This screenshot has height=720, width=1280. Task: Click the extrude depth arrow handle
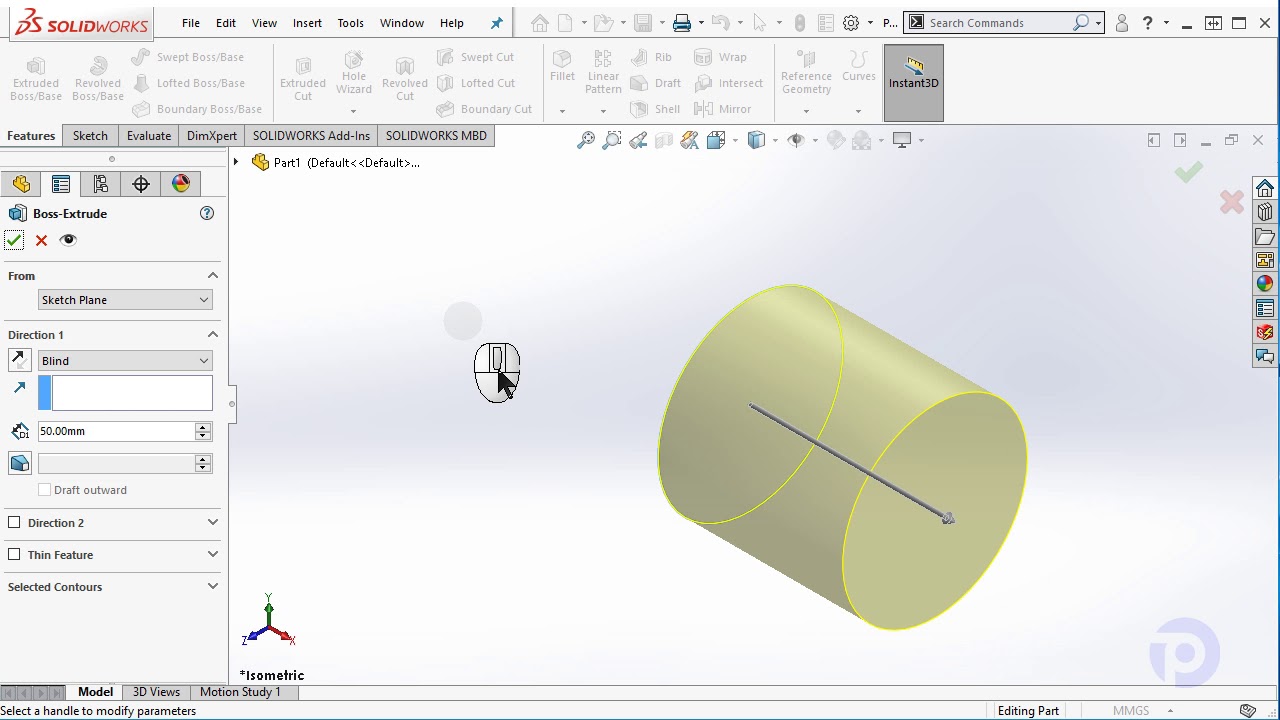pyautogui.click(x=947, y=517)
